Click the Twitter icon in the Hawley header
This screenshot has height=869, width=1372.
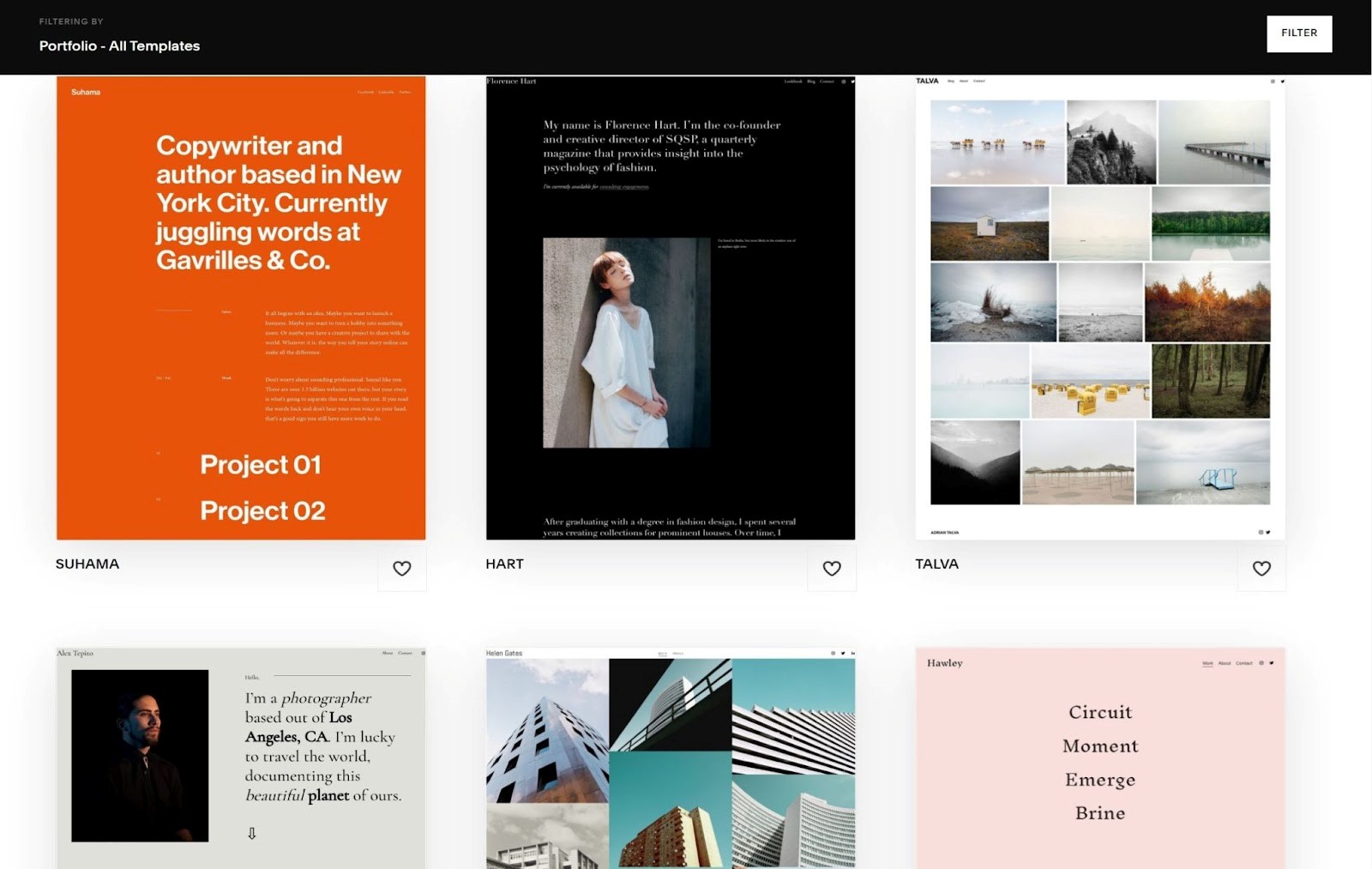pos(1273,663)
